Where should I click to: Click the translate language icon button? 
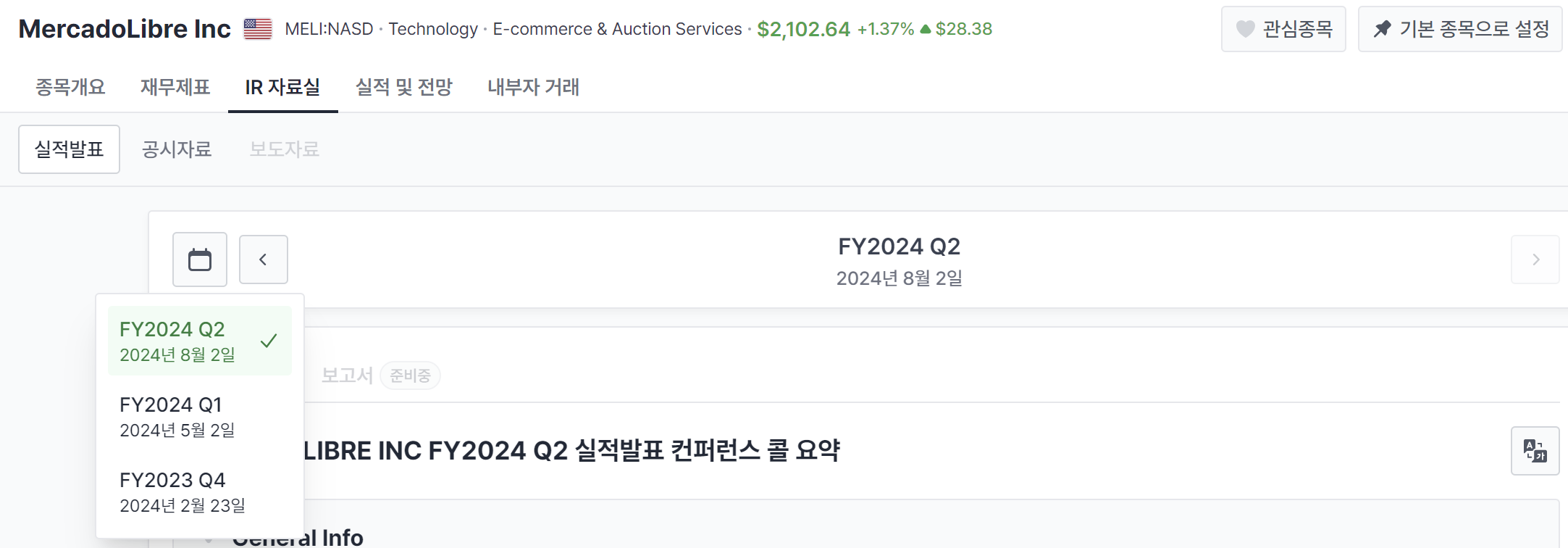[x=1535, y=451]
